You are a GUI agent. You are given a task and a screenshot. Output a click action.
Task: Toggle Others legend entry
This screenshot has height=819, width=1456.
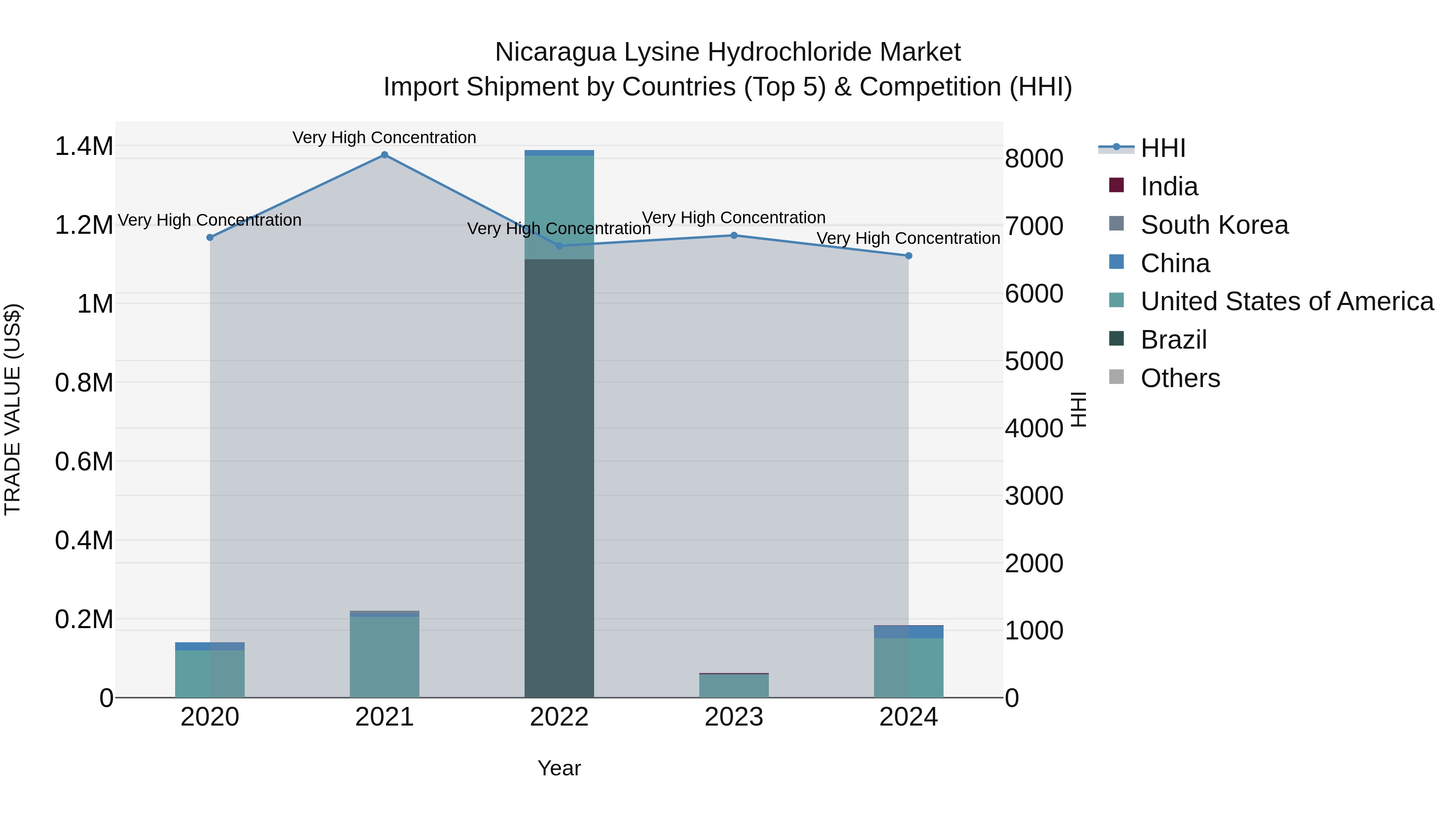coord(1164,378)
